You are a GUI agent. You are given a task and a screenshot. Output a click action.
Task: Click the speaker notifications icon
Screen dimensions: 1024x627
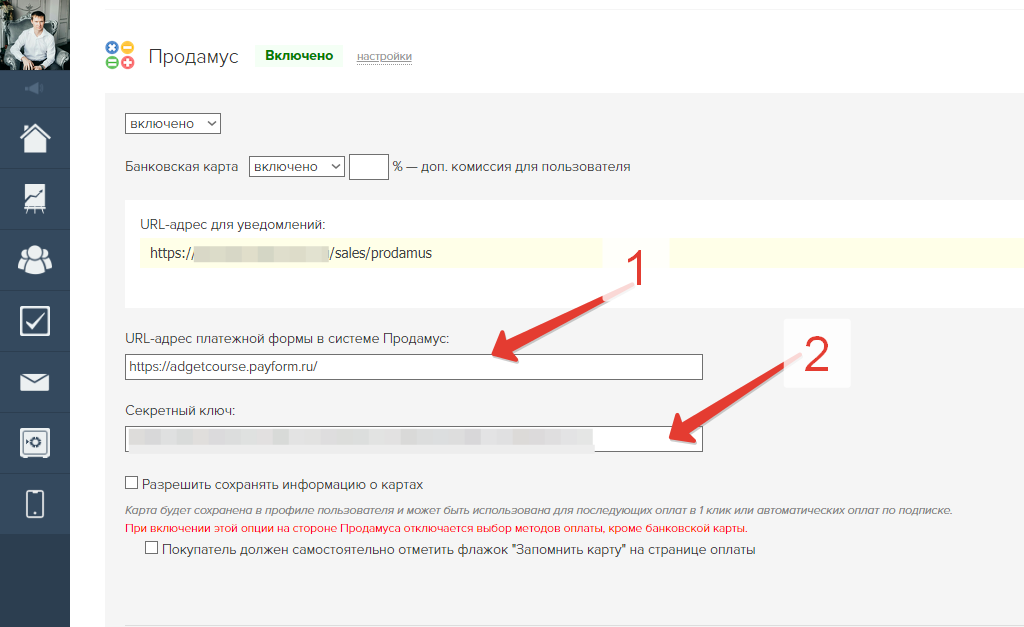tap(35, 89)
